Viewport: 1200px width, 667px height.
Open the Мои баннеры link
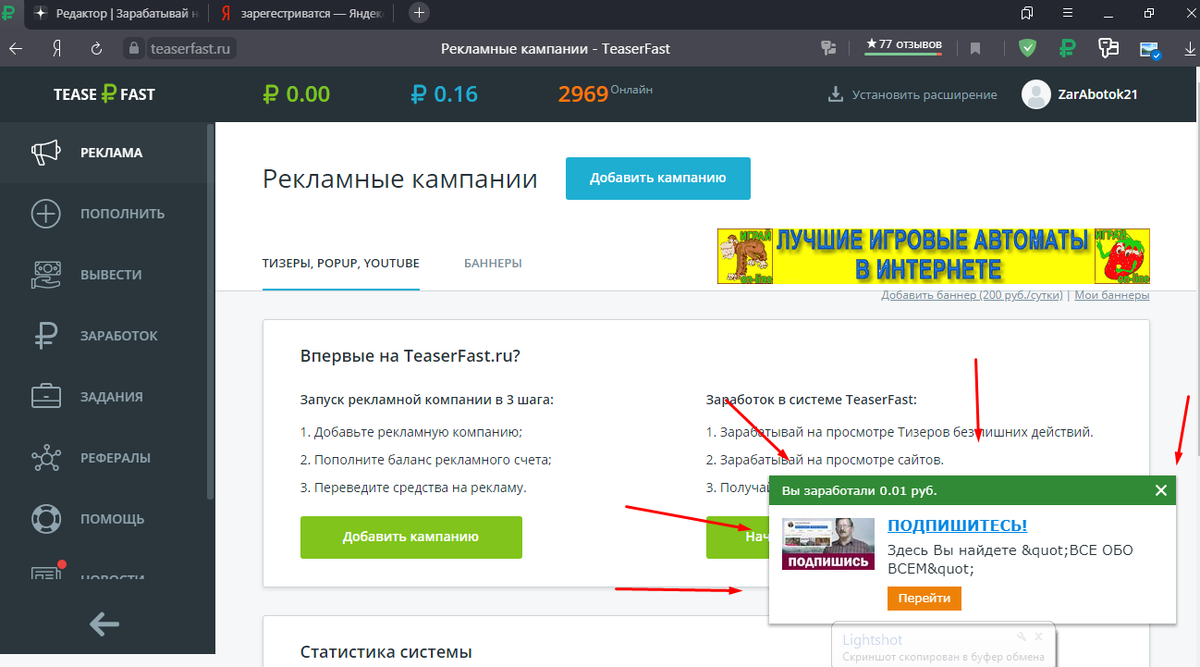(x=1112, y=296)
